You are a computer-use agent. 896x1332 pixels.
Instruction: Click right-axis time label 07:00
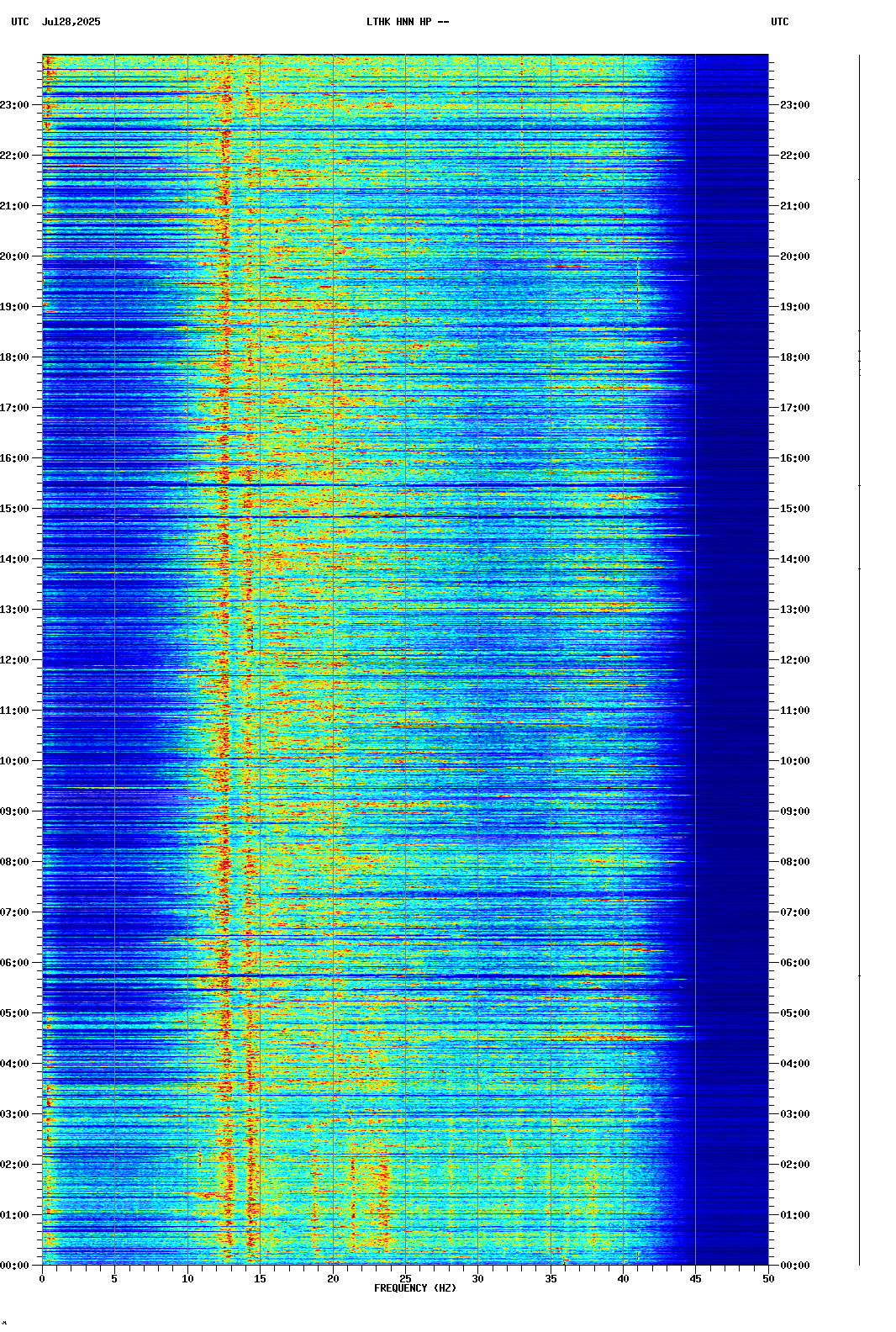(x=795, y=912)
